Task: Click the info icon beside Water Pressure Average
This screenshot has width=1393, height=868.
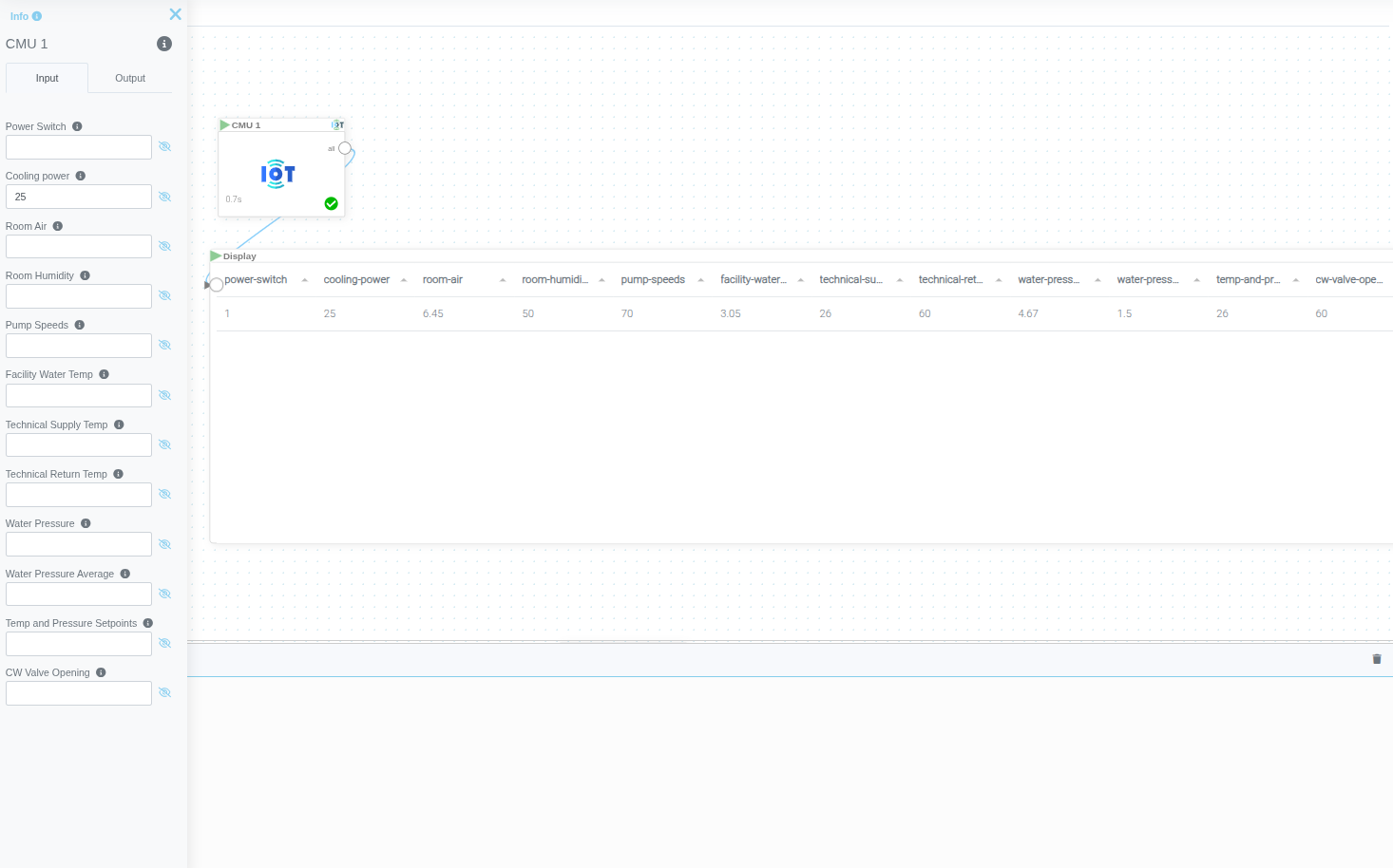Action: (125, 574)
